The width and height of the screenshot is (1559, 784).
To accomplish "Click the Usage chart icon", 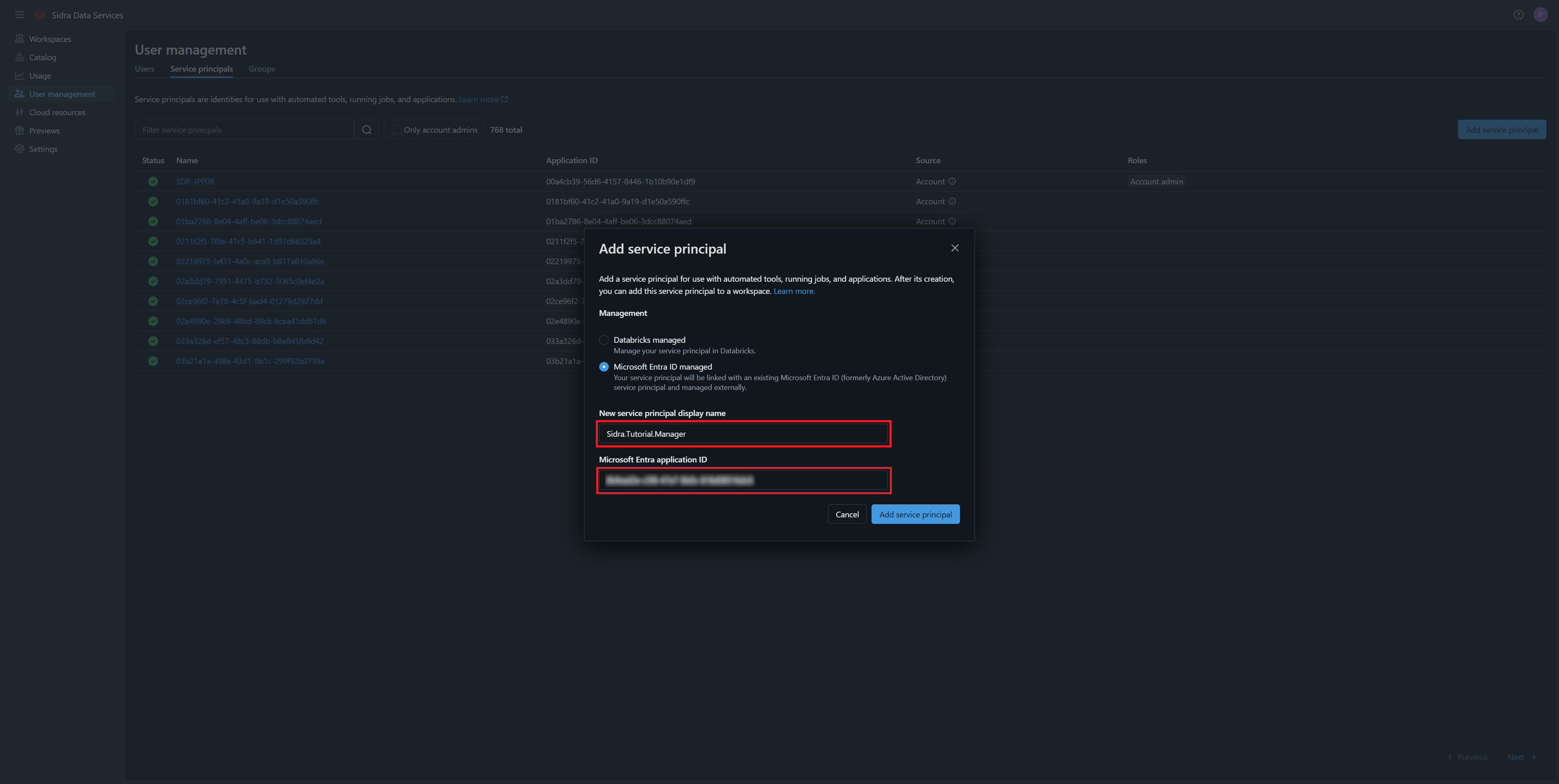I will pyautogui.click(x=20, y=76).
